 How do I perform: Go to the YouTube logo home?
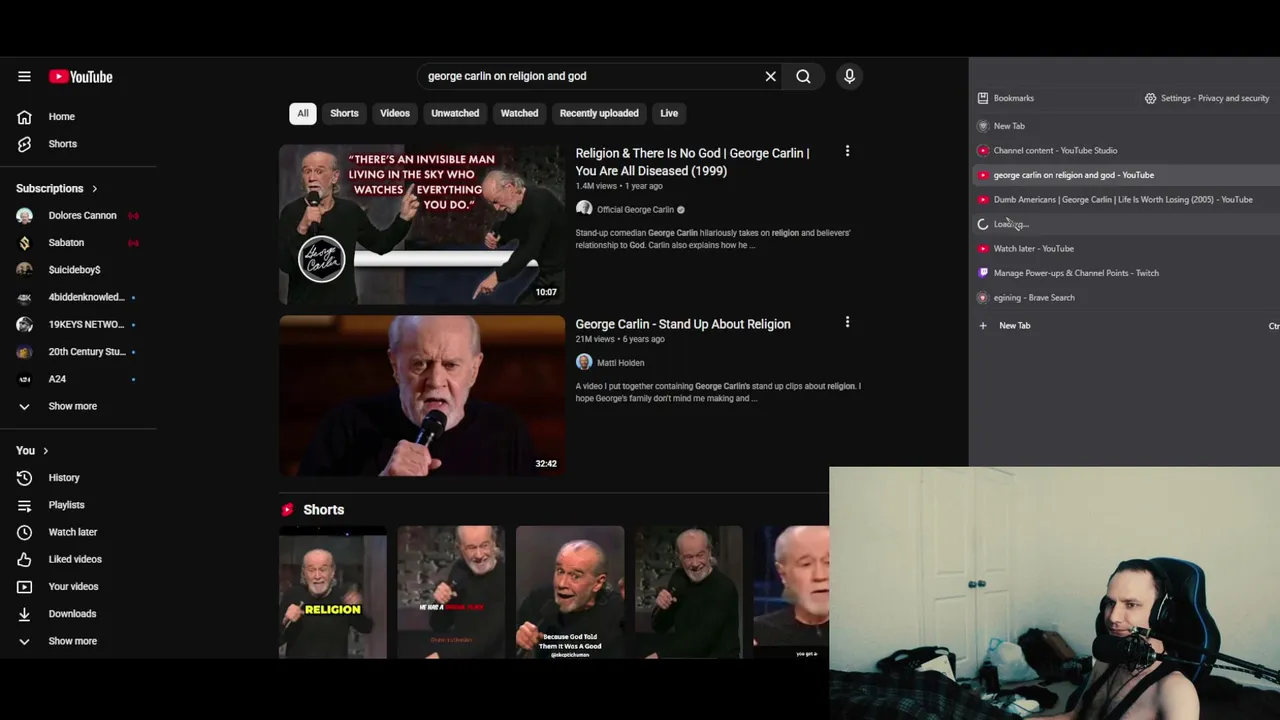pos(81,77)
